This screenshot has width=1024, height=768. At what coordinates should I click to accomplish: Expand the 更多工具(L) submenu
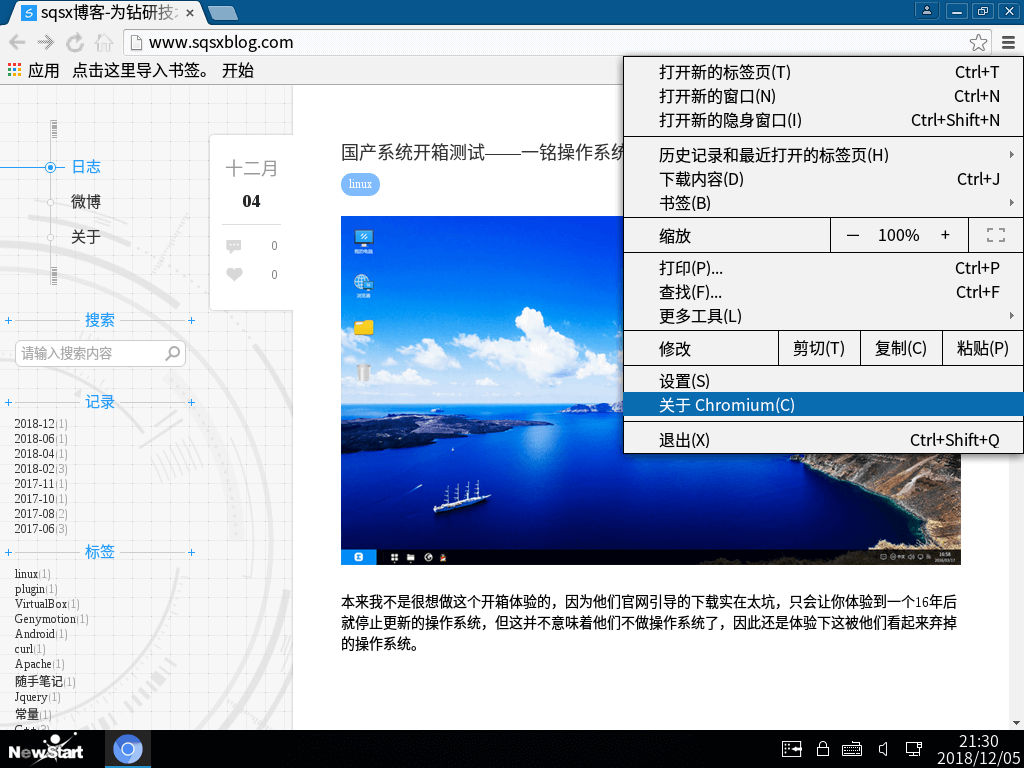pos(823,316)
